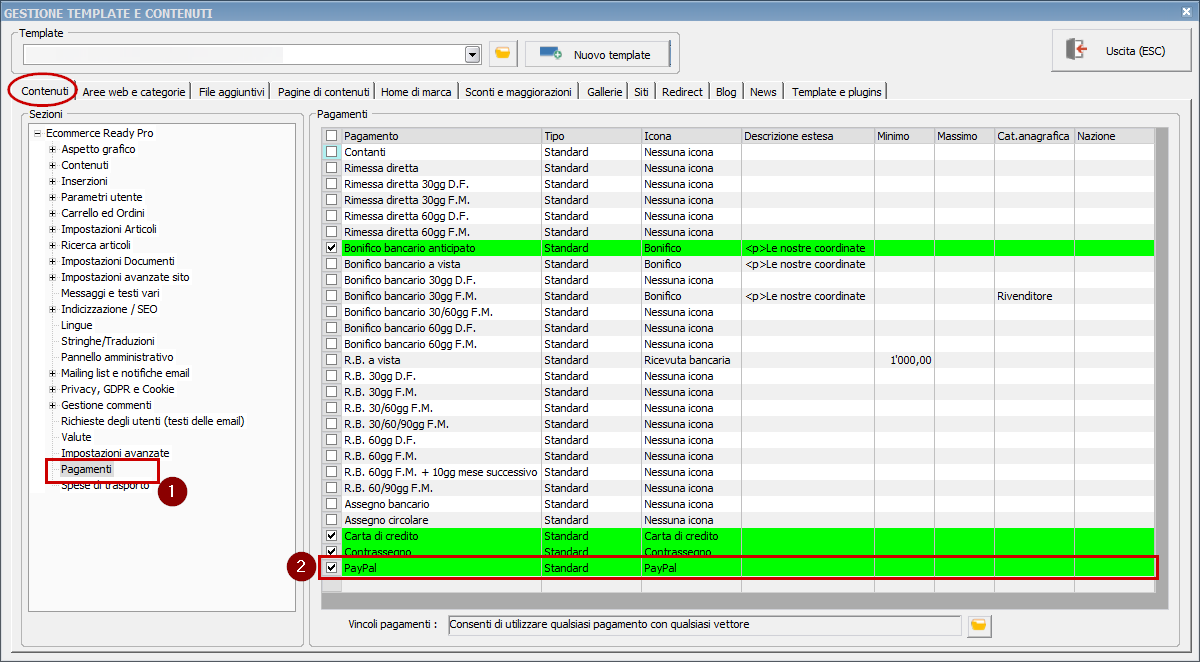Switch to the Pagine di contenuti tab

click(324, 92)
